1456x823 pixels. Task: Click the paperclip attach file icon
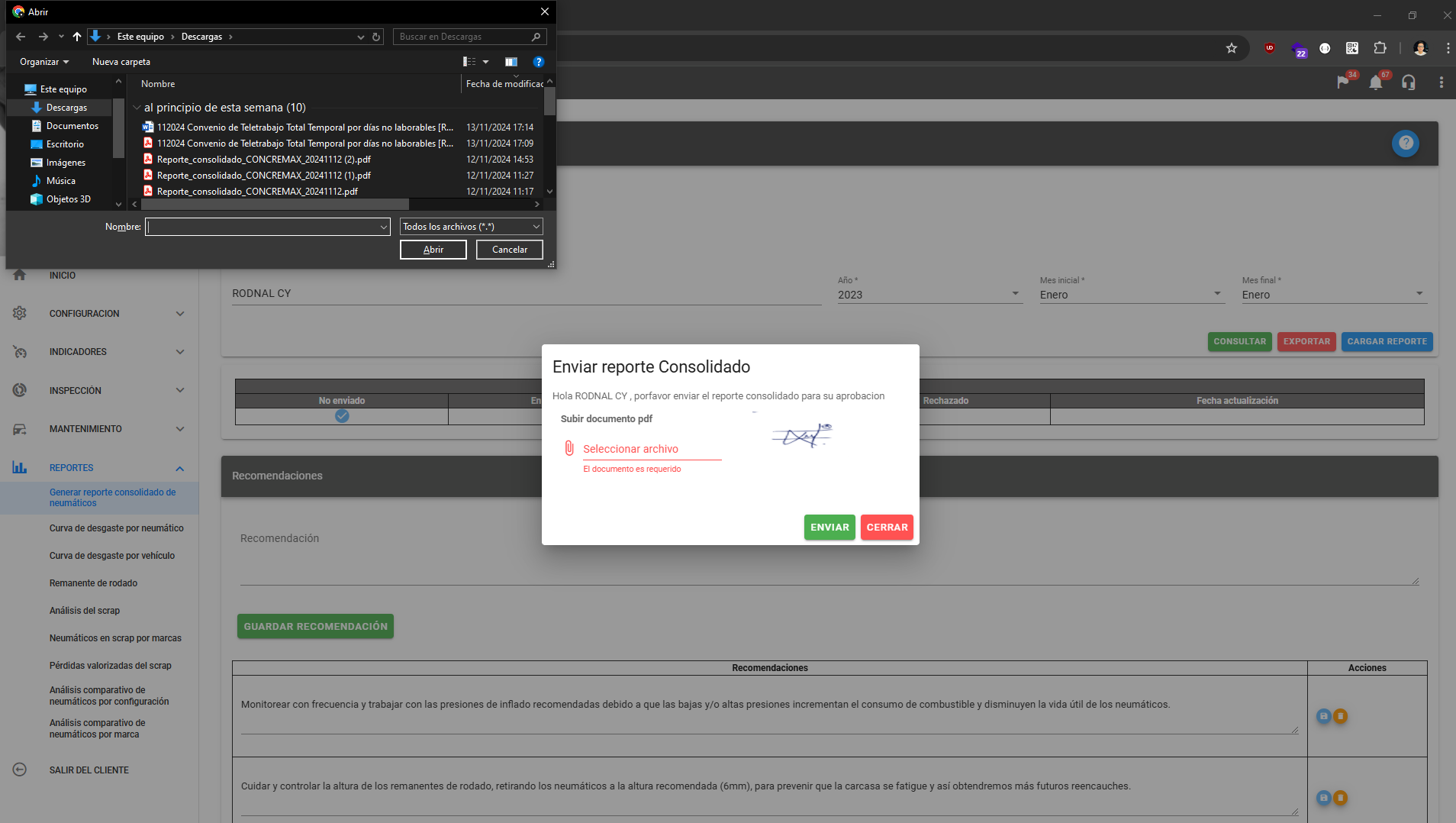click(569, 448)
